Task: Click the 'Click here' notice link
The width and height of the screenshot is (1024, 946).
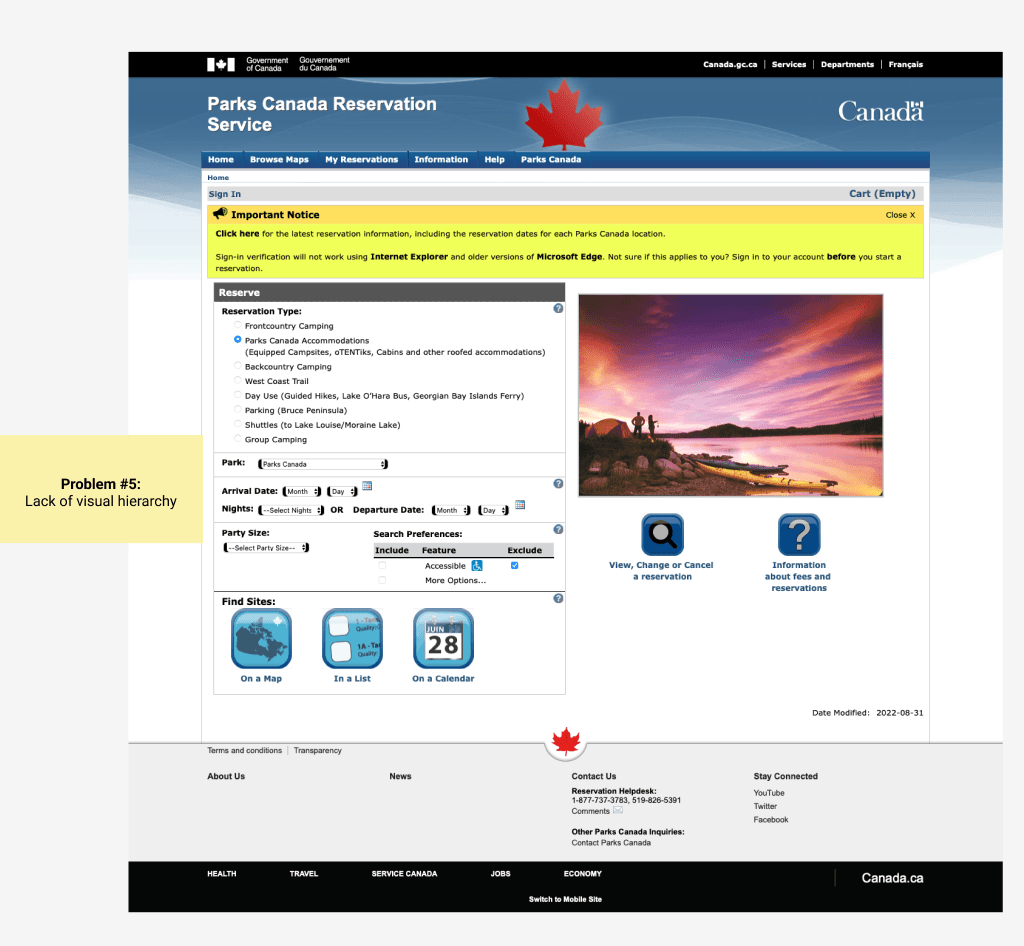Action: click(237, 233)
